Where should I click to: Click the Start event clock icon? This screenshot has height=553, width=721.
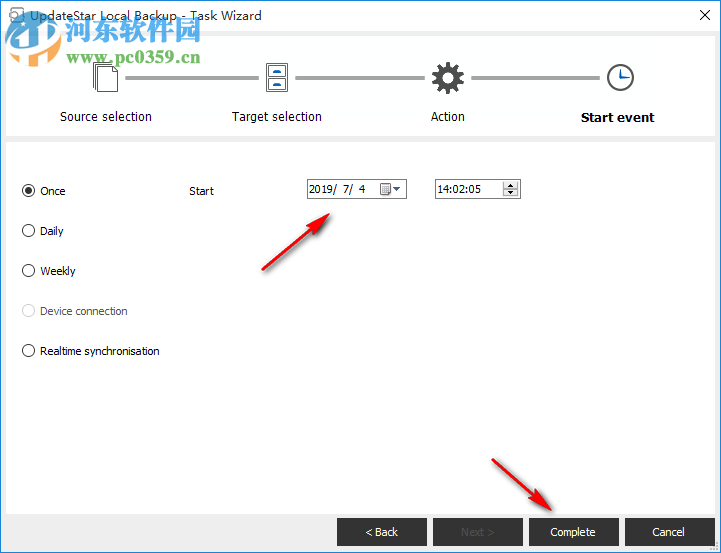click(x=620, y=77)
